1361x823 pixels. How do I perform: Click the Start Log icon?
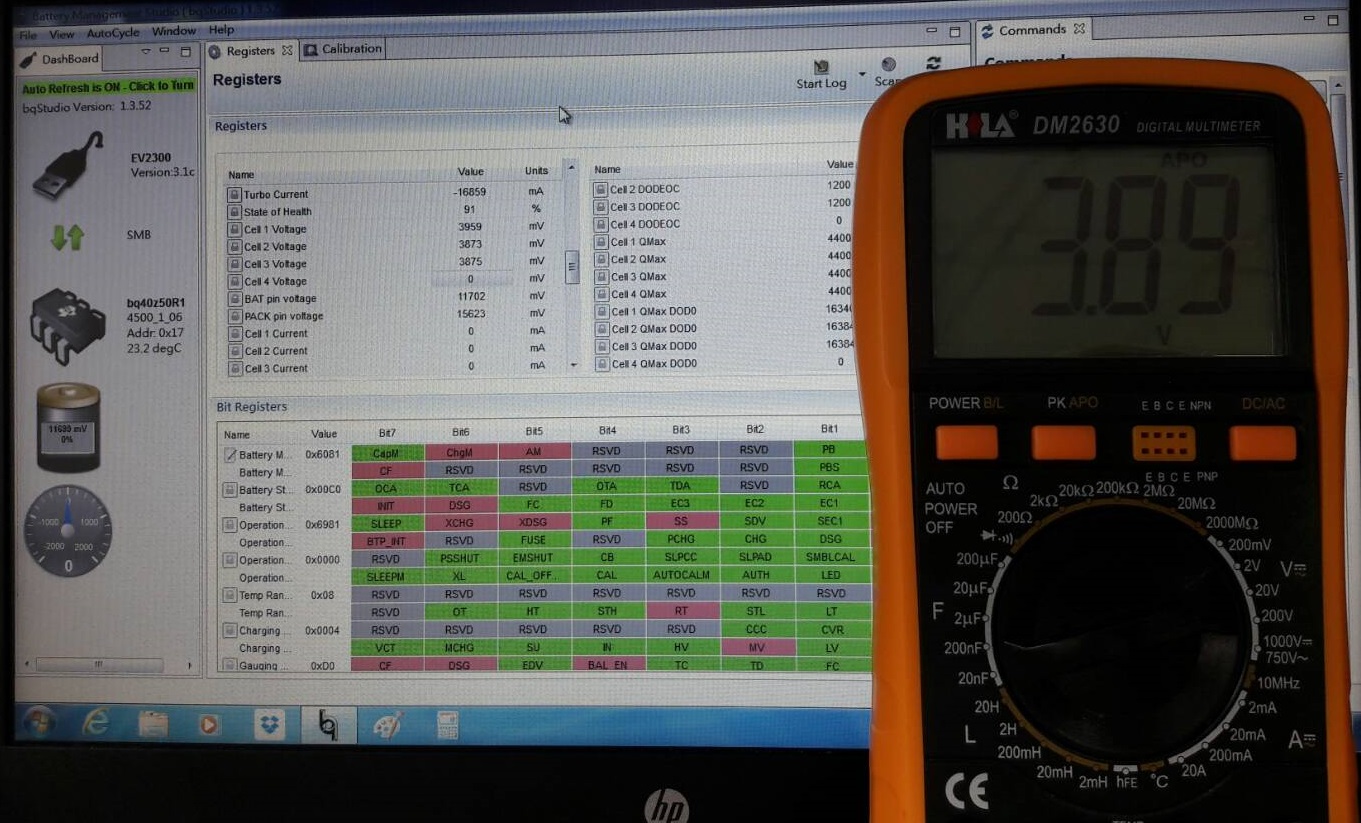coord(821,67)
